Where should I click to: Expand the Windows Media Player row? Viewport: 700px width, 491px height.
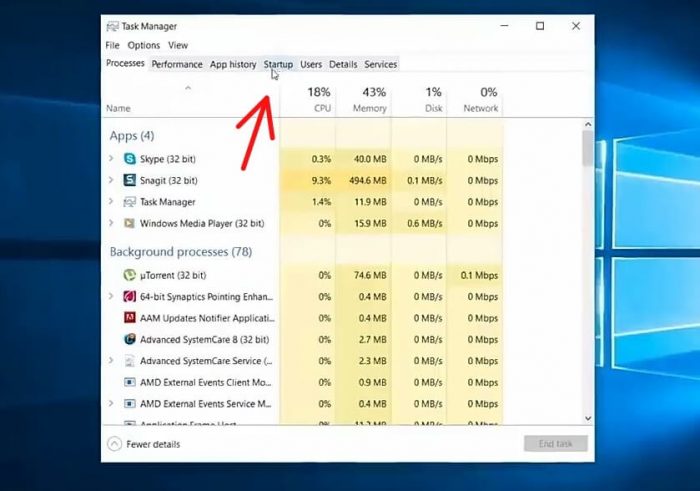point(111,222)
